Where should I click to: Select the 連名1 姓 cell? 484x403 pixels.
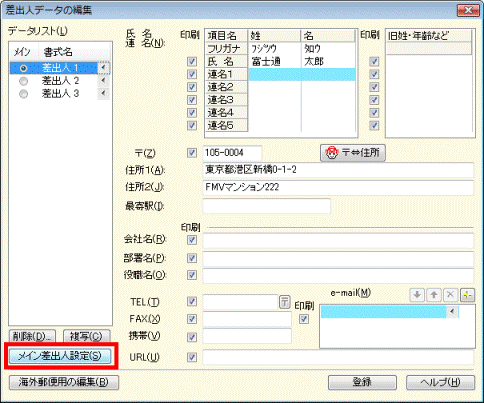(275, 74)
